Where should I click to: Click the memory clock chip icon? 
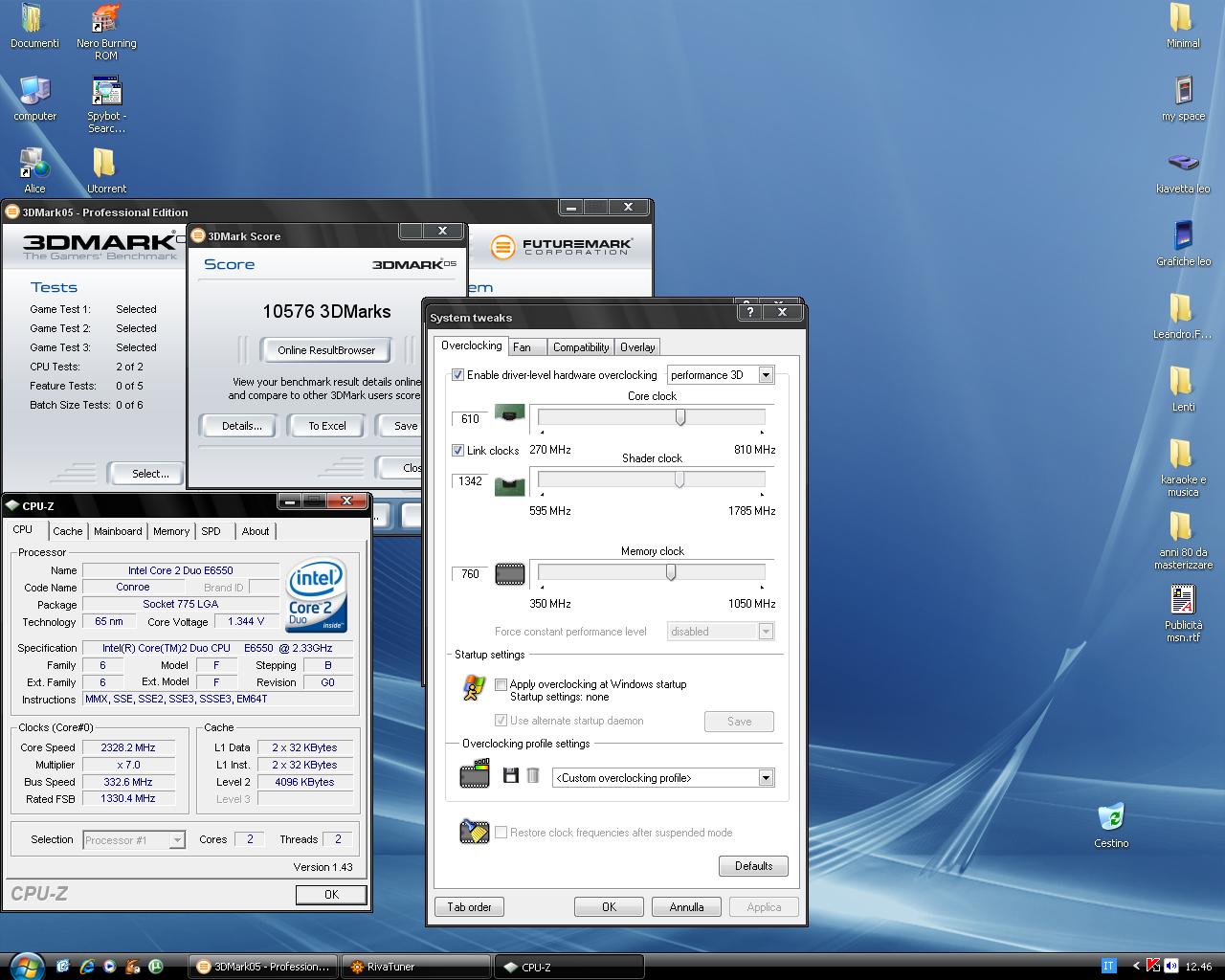point(510,574)
